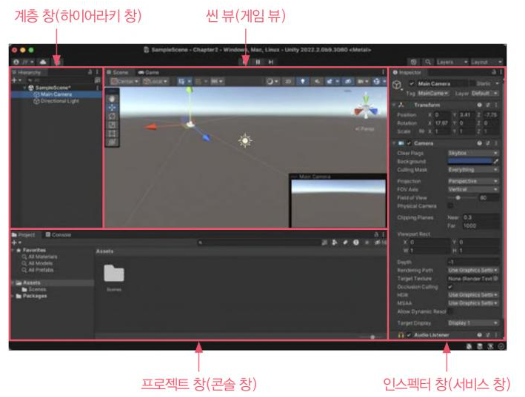The image size is (525, 397).
Task: Enable Allow Dynamic Resolution checkbox
Action: point(451,312)
